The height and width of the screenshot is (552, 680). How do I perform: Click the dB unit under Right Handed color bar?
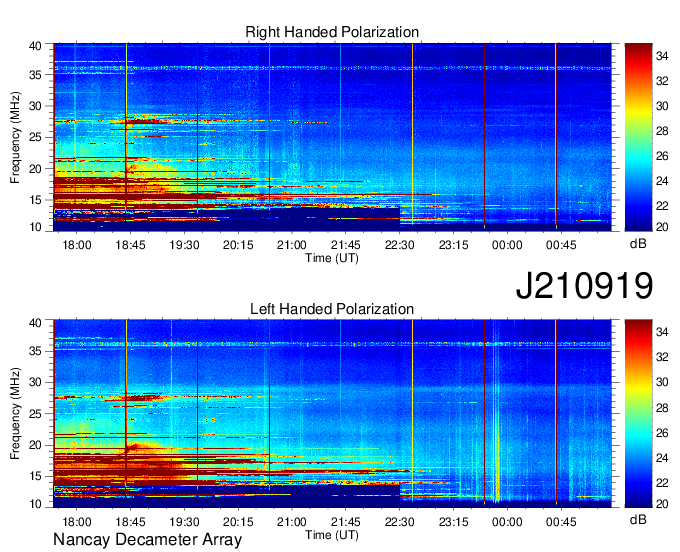point(638,244)
